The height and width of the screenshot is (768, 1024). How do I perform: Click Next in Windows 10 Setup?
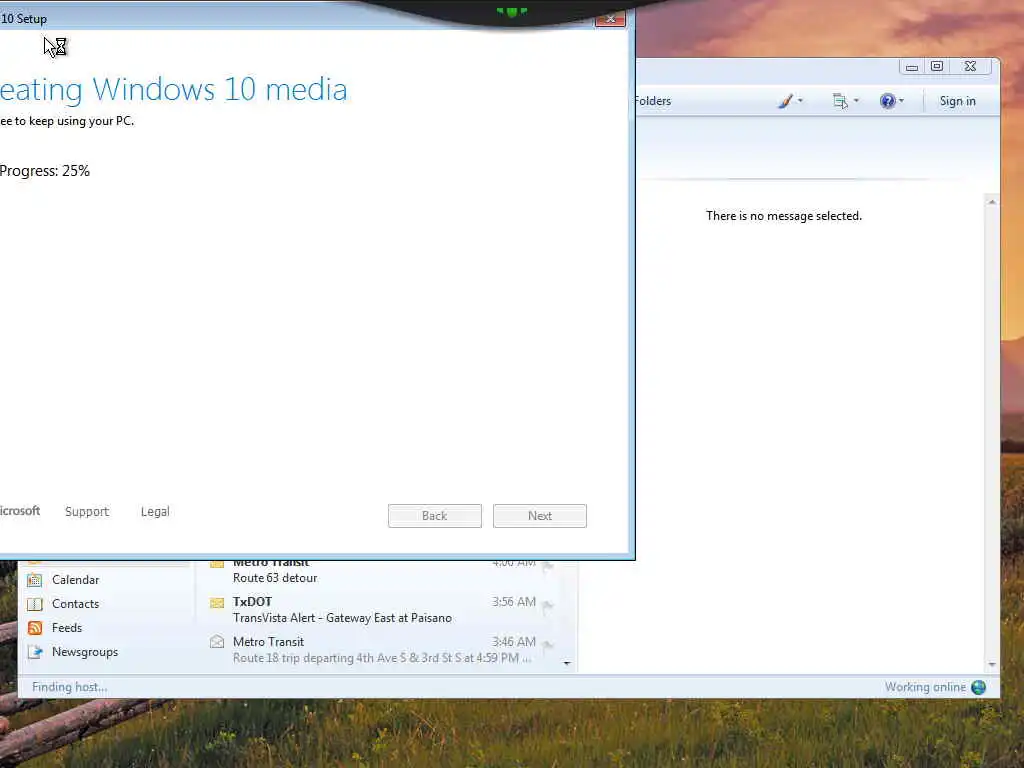(x=539, y=516)
